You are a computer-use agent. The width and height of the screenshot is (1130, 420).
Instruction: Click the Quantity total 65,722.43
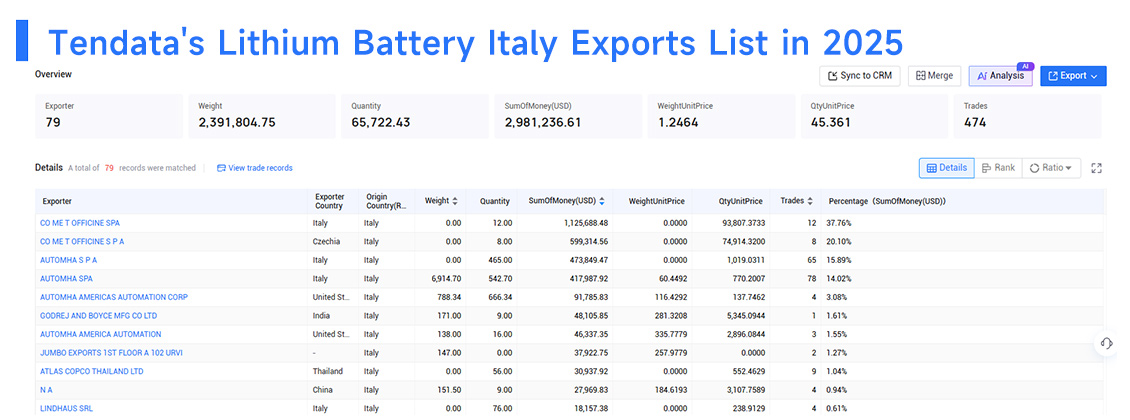(381, 123)
